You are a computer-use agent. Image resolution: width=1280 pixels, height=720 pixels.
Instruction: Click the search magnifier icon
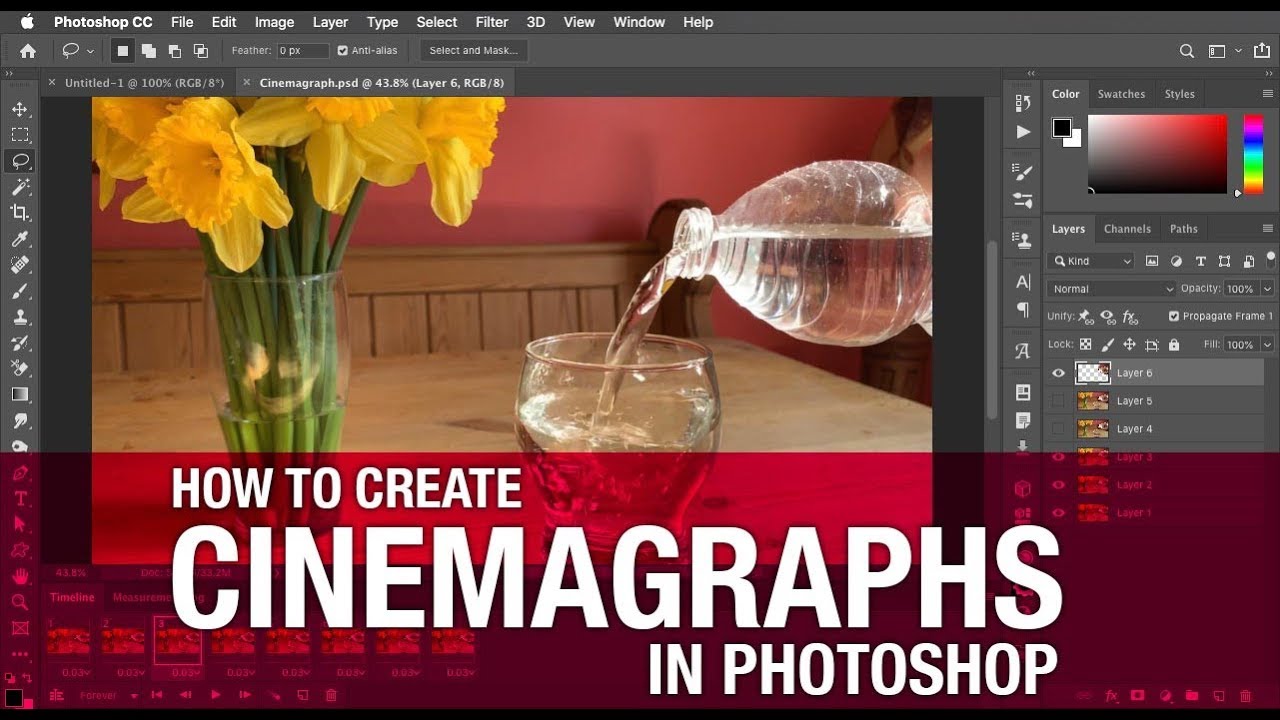1187,51
